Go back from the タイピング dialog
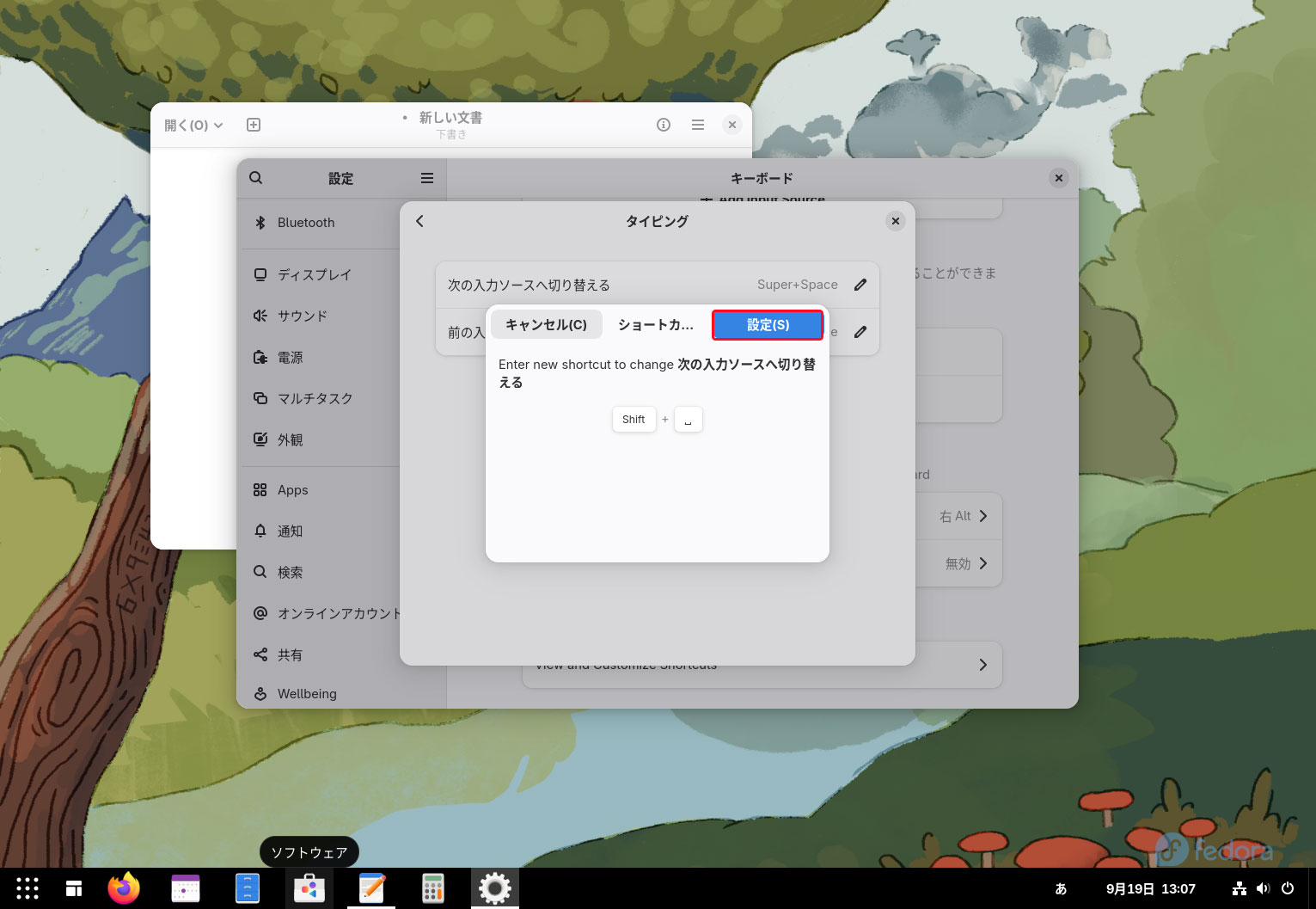The height and width of the screenshot is (909, 1316). [x=419, y=221]
